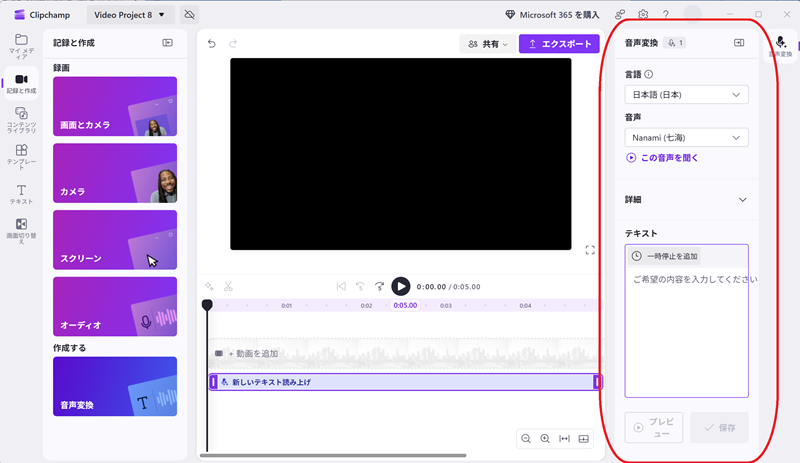Zoom in the timeline
The width and height of the screenshot is (800, 463).
[x=545, y=439]
